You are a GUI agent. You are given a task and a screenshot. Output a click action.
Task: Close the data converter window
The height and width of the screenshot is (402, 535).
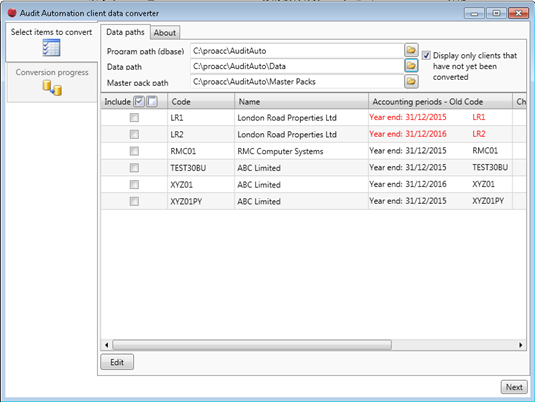tap(518, 13)
